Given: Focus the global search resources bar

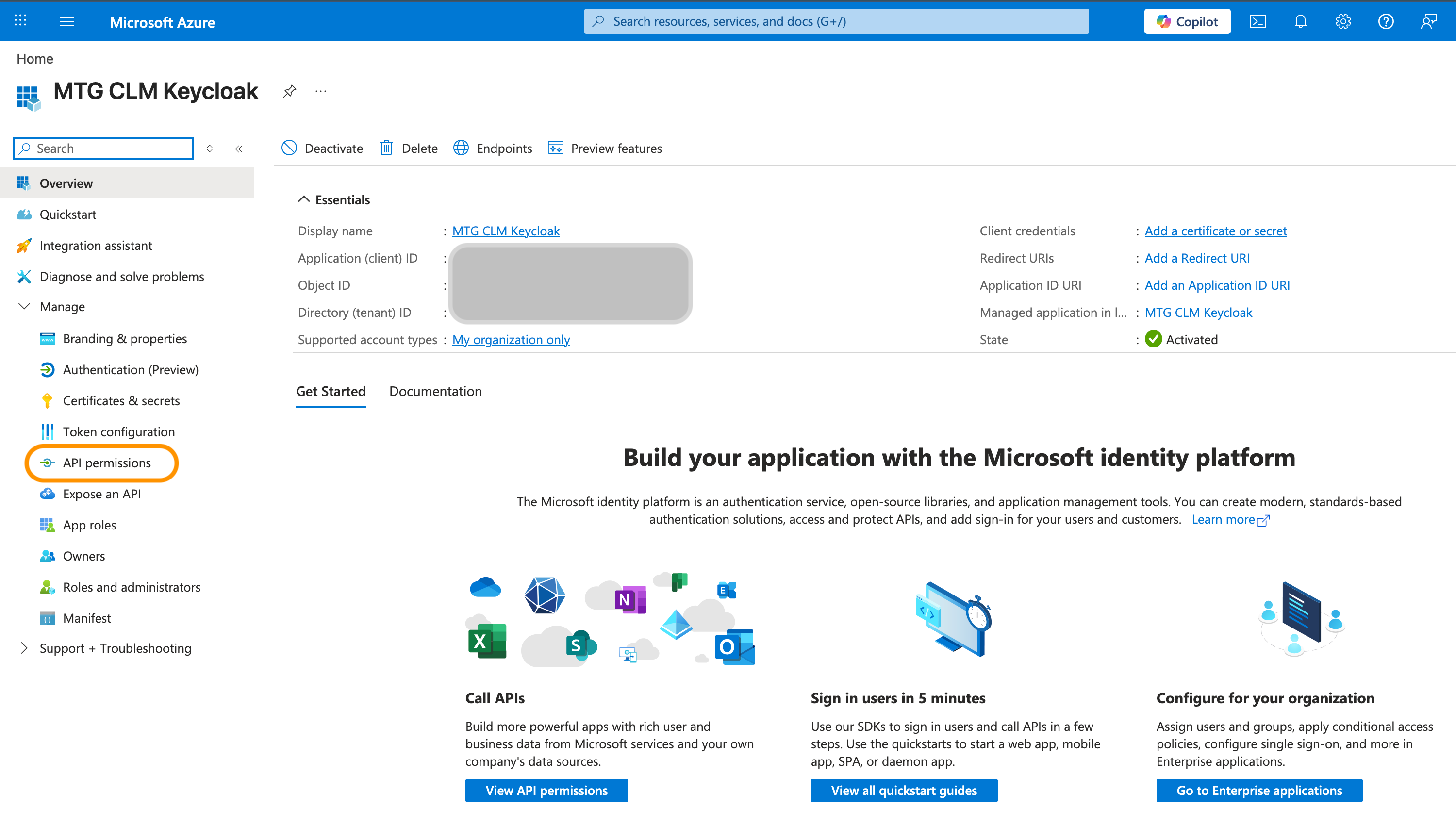Looking at the screenshot, I should click(836, 21).
